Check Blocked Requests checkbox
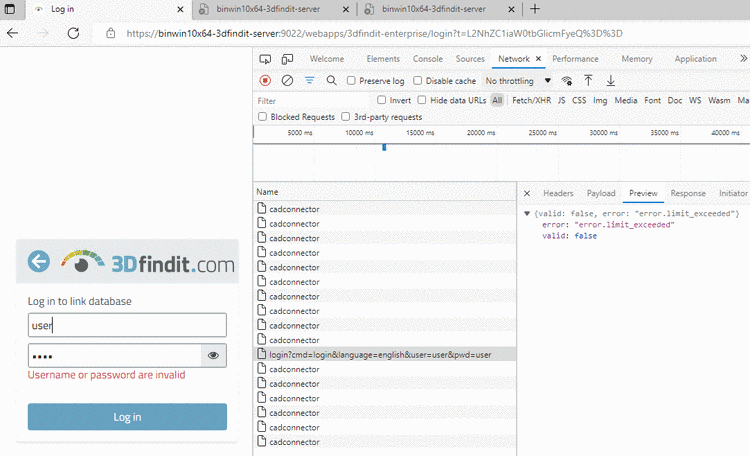 click(262, 117)
